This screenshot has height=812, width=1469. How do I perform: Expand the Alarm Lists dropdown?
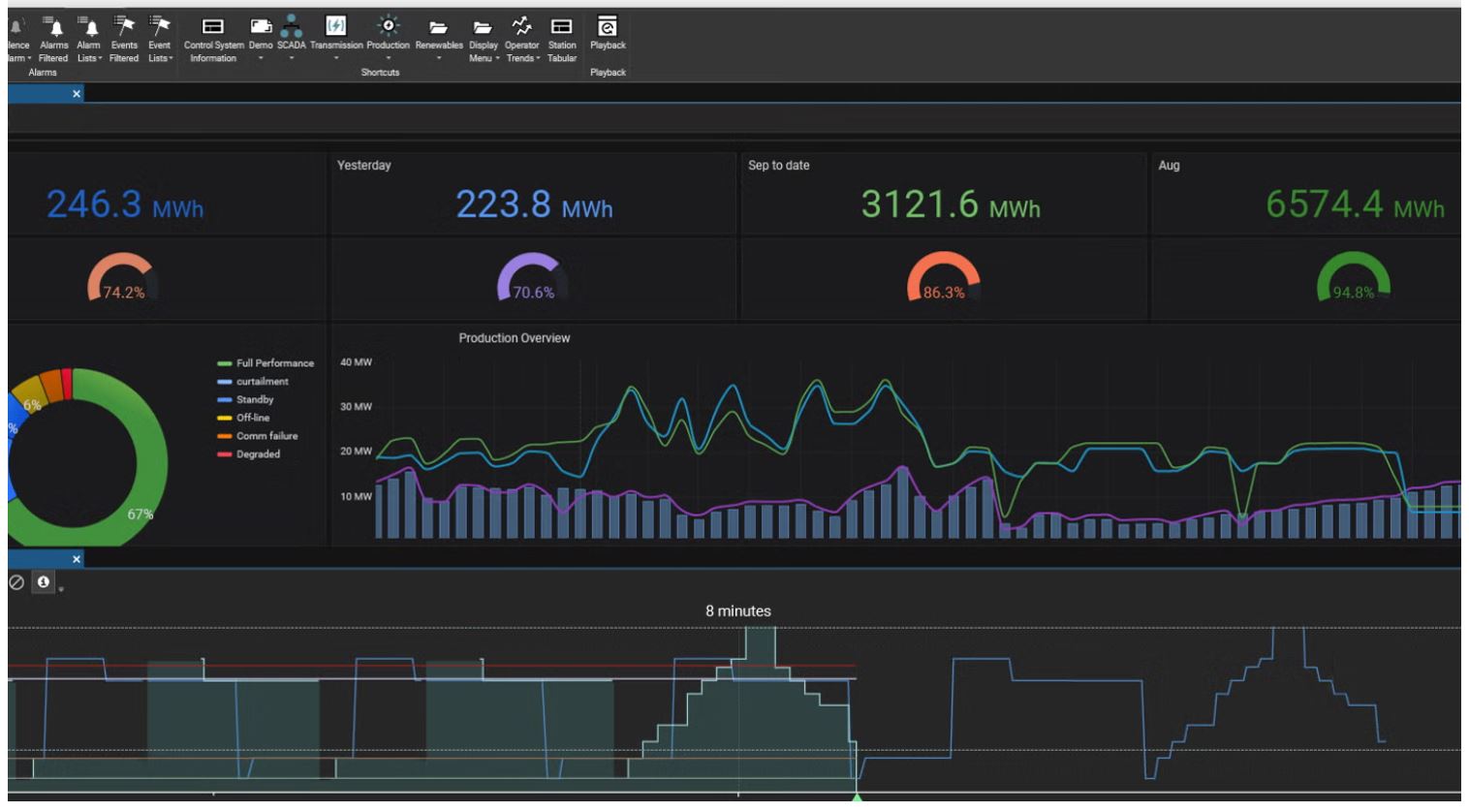pos(88,52)
